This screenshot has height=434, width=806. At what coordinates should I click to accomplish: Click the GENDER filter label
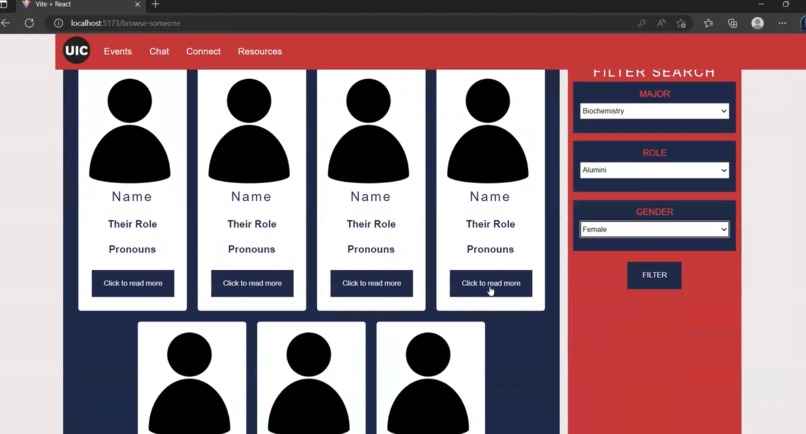click(x=654, y=212)
